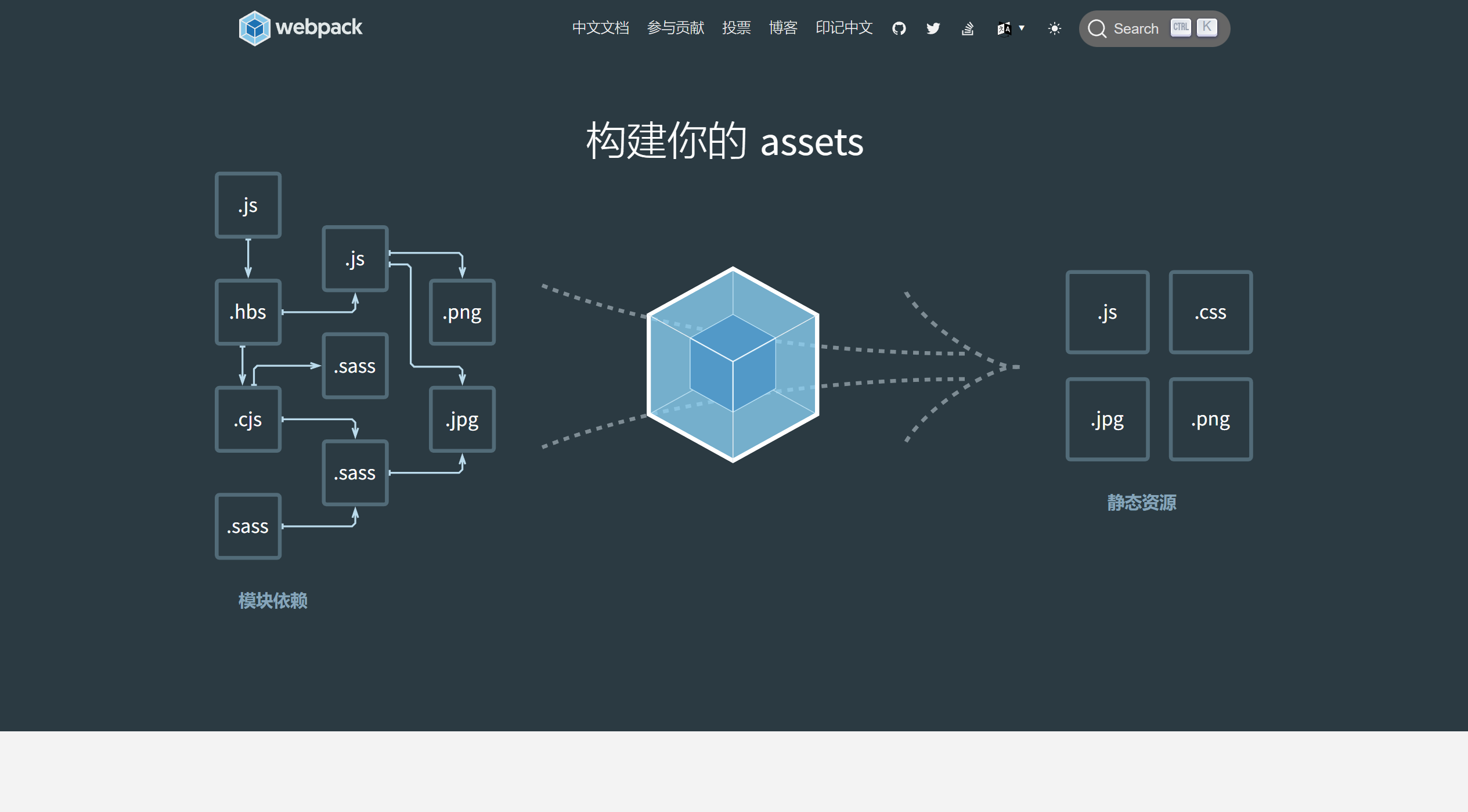Focus the Search input box
1468x812 pixels.
click(1135, 28)
